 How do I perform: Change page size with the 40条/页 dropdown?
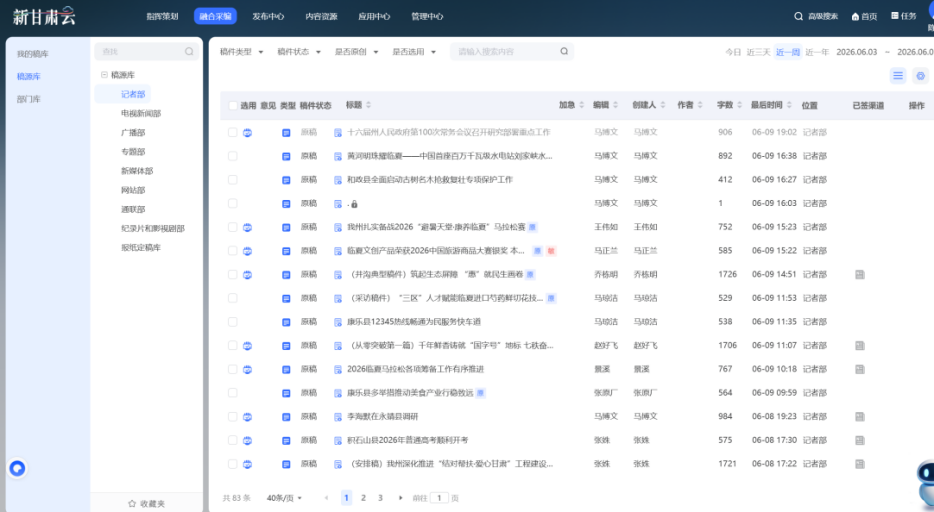(284, 498)
